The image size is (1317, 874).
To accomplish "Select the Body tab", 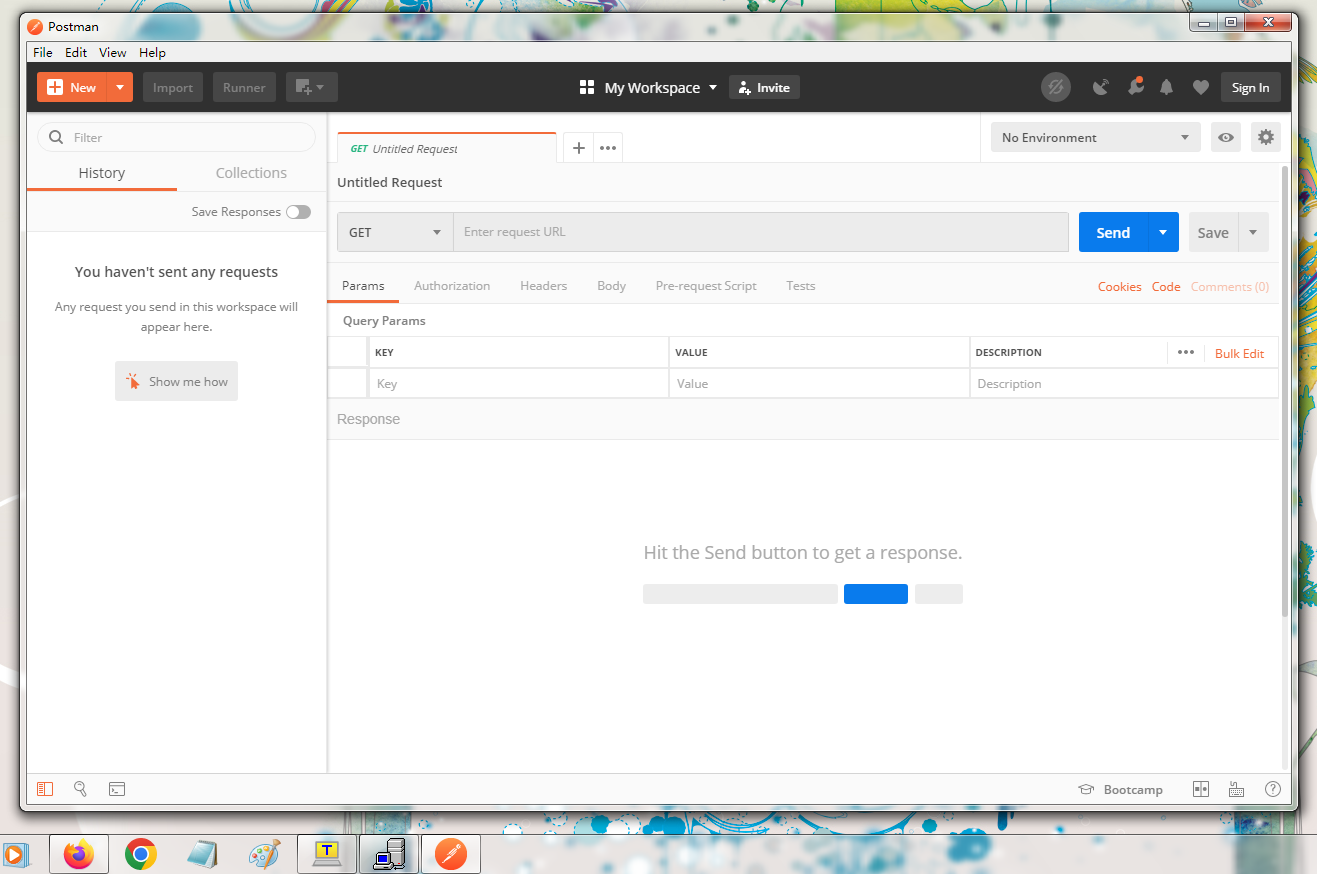I will [611, 286].
